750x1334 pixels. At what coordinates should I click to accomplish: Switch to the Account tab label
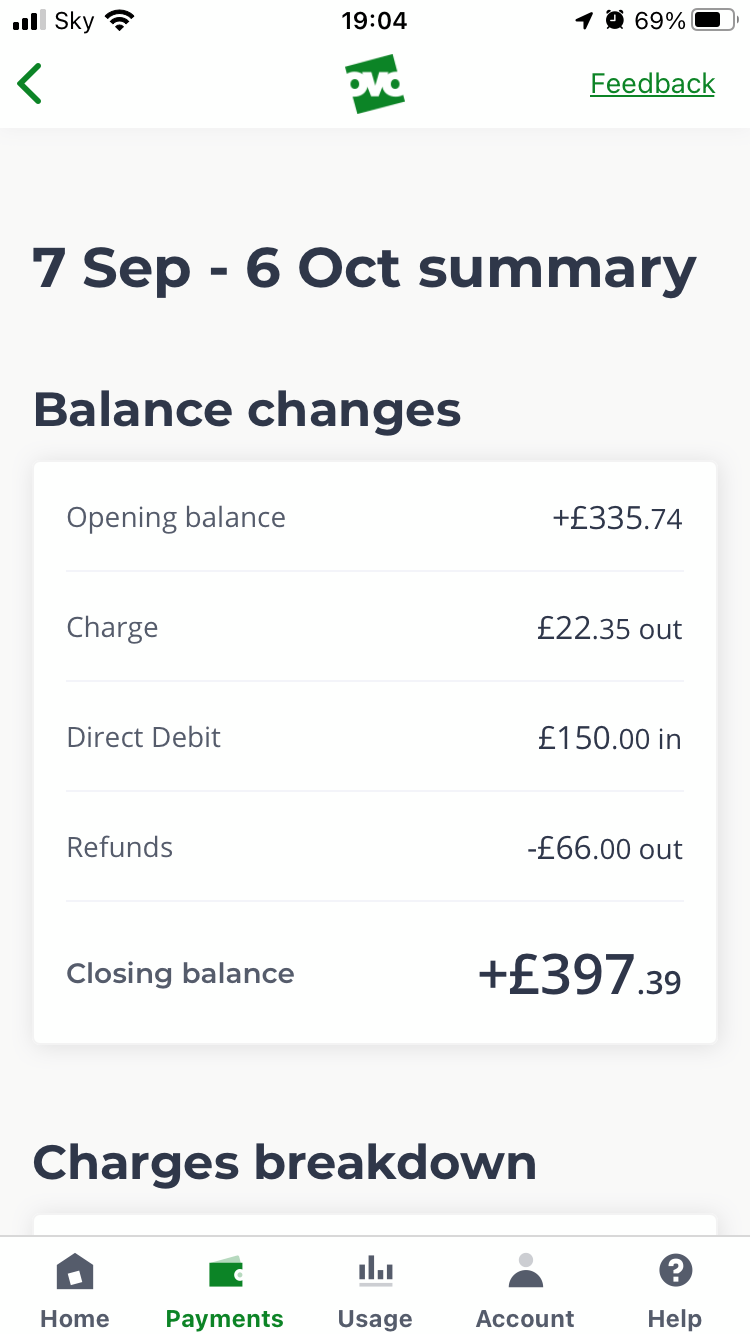point(525,1318)
